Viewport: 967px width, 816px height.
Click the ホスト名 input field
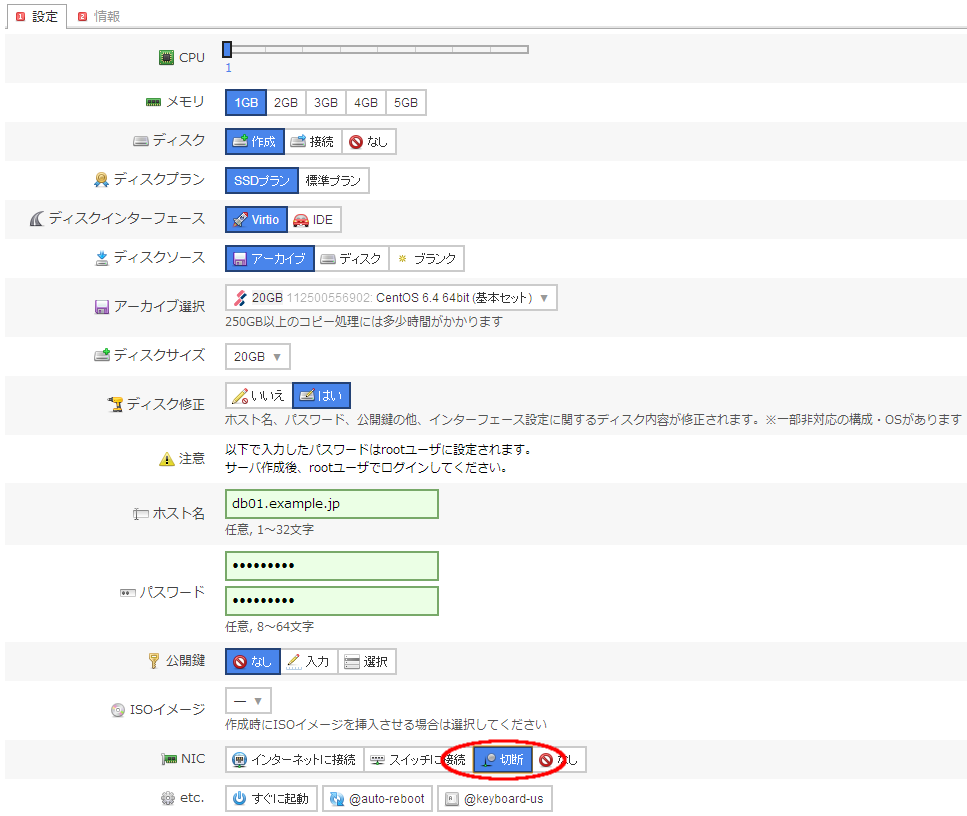pos(332,504)
